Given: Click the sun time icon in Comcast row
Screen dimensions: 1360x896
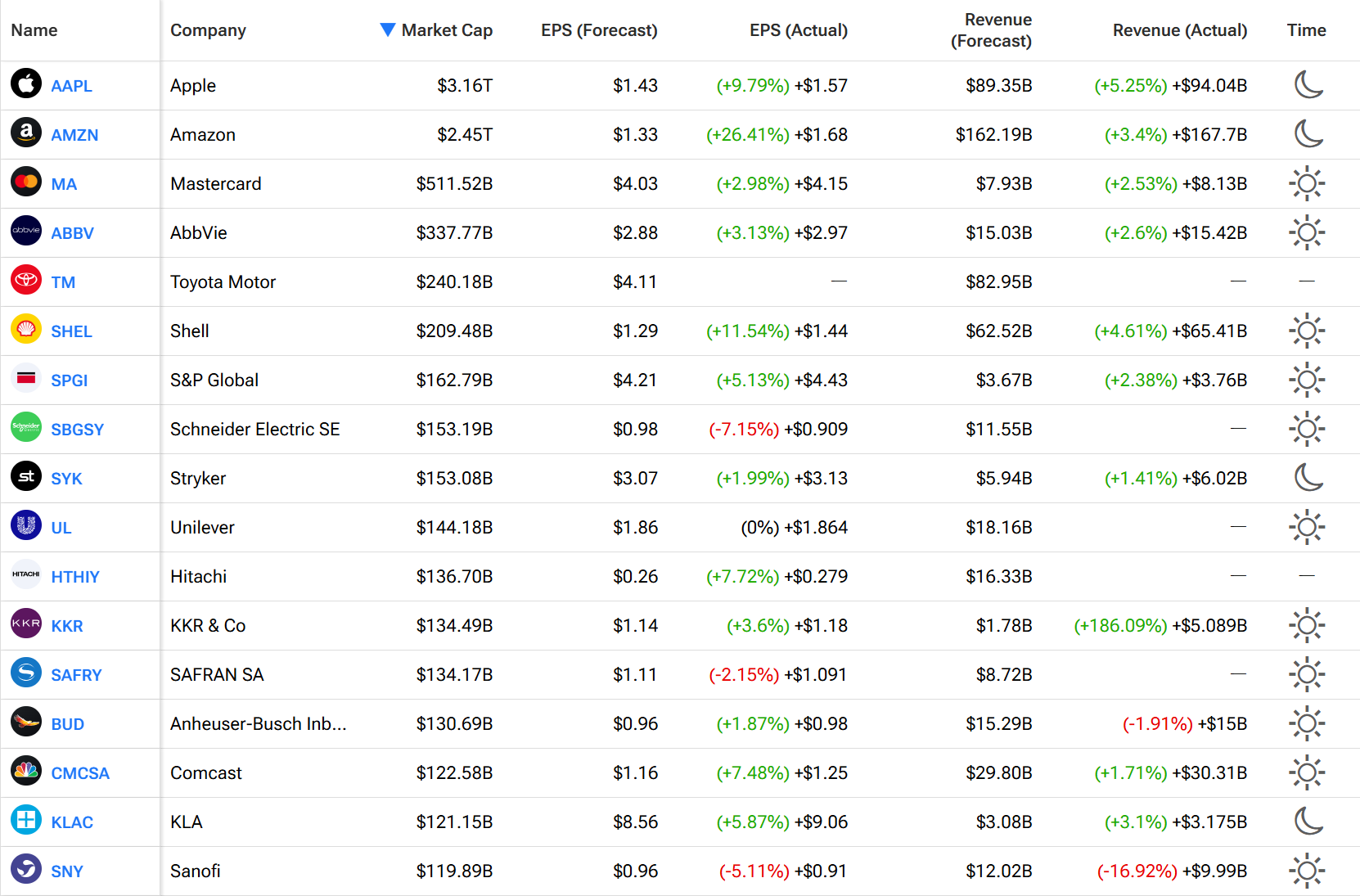Looking at the screenshot, I should [x=1307, y=772].
